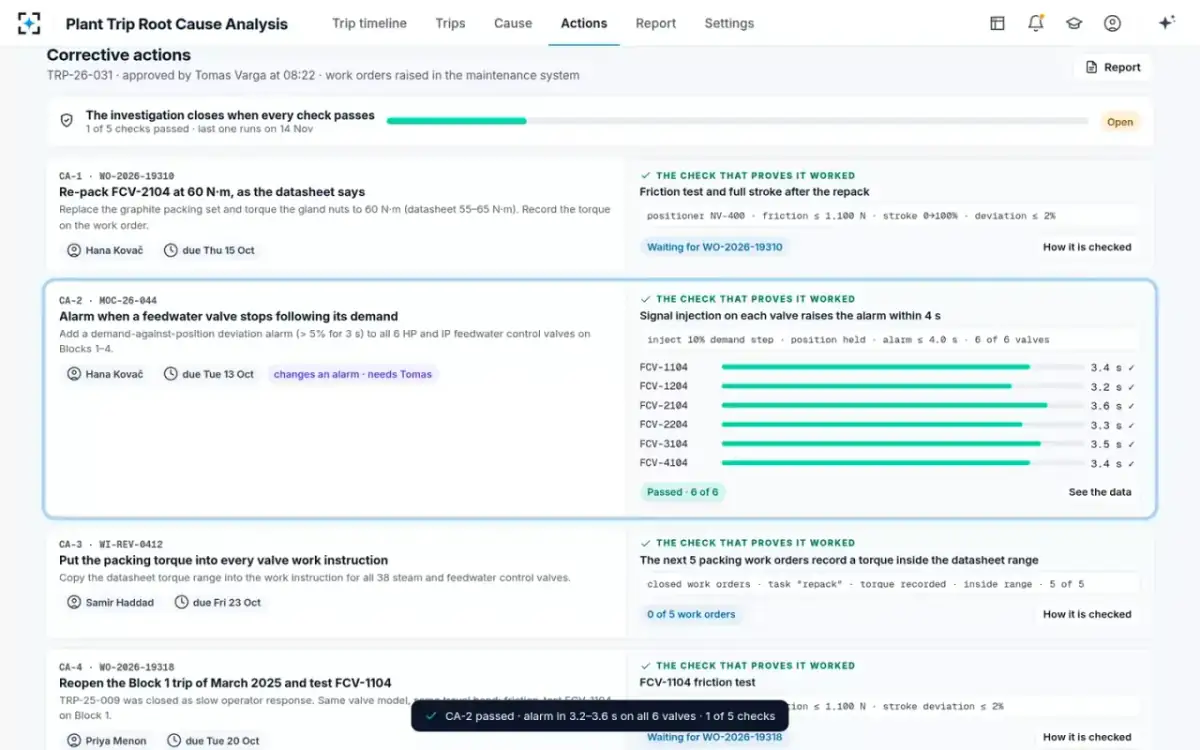Click How it is checked for CA-4
The height and width of the screenshot is (750, 1200).
pyautogui.click(x=1087, y=737)
